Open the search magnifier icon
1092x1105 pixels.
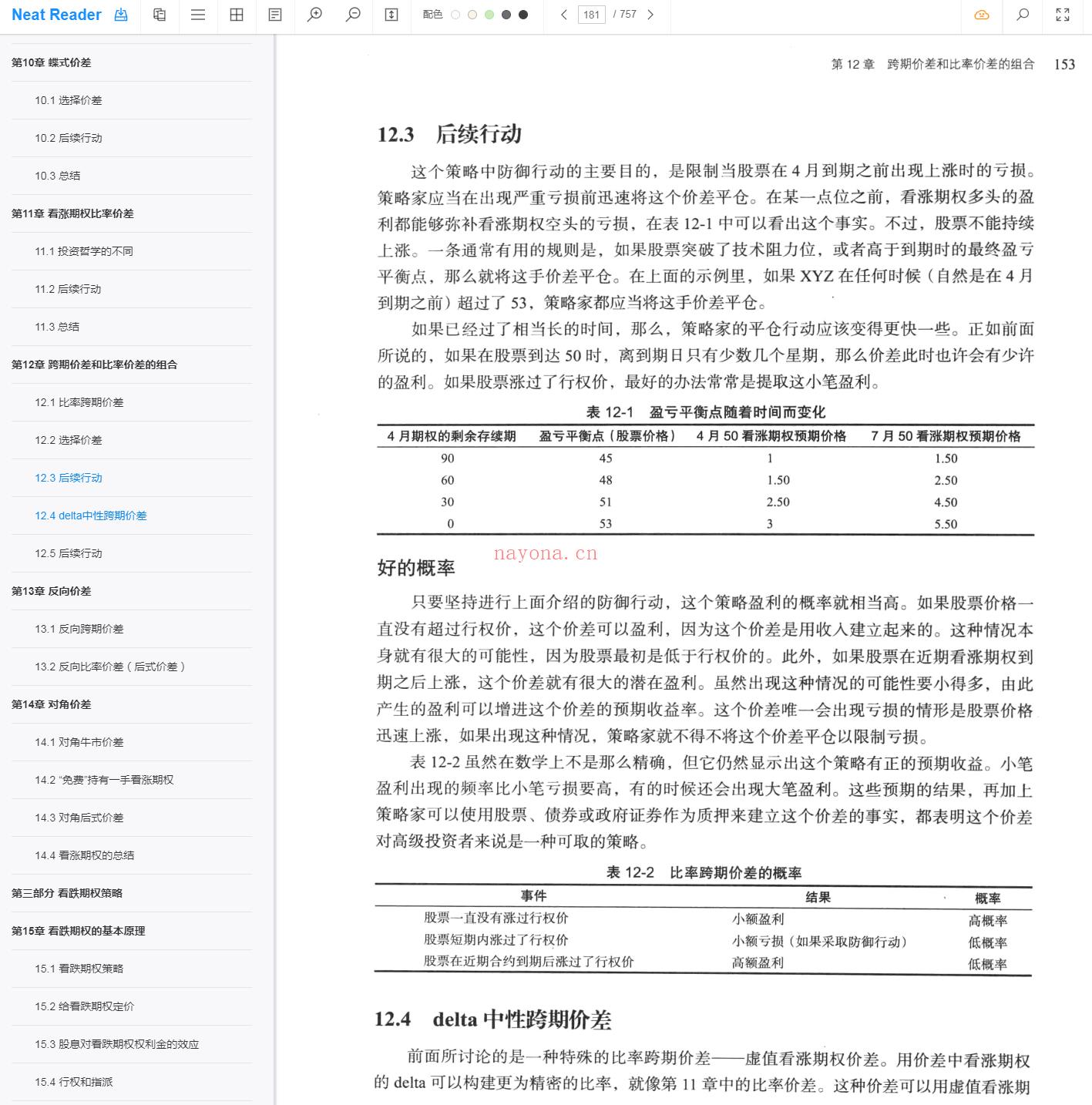point(1023,15)
